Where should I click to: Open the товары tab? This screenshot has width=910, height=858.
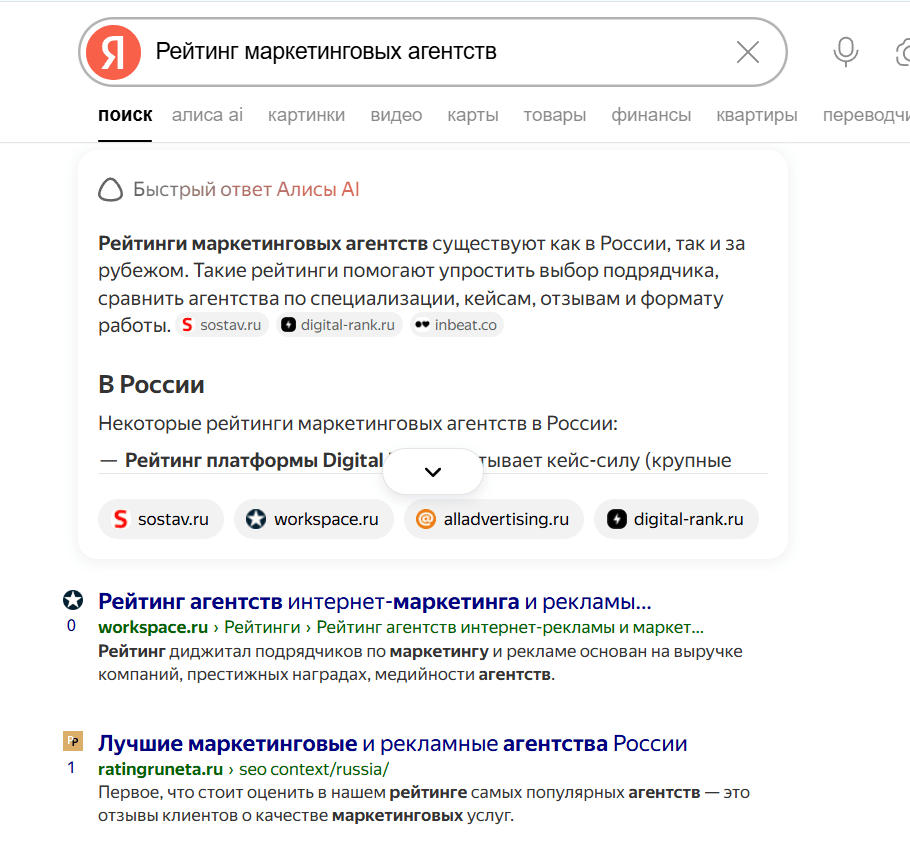click(554, 115)
